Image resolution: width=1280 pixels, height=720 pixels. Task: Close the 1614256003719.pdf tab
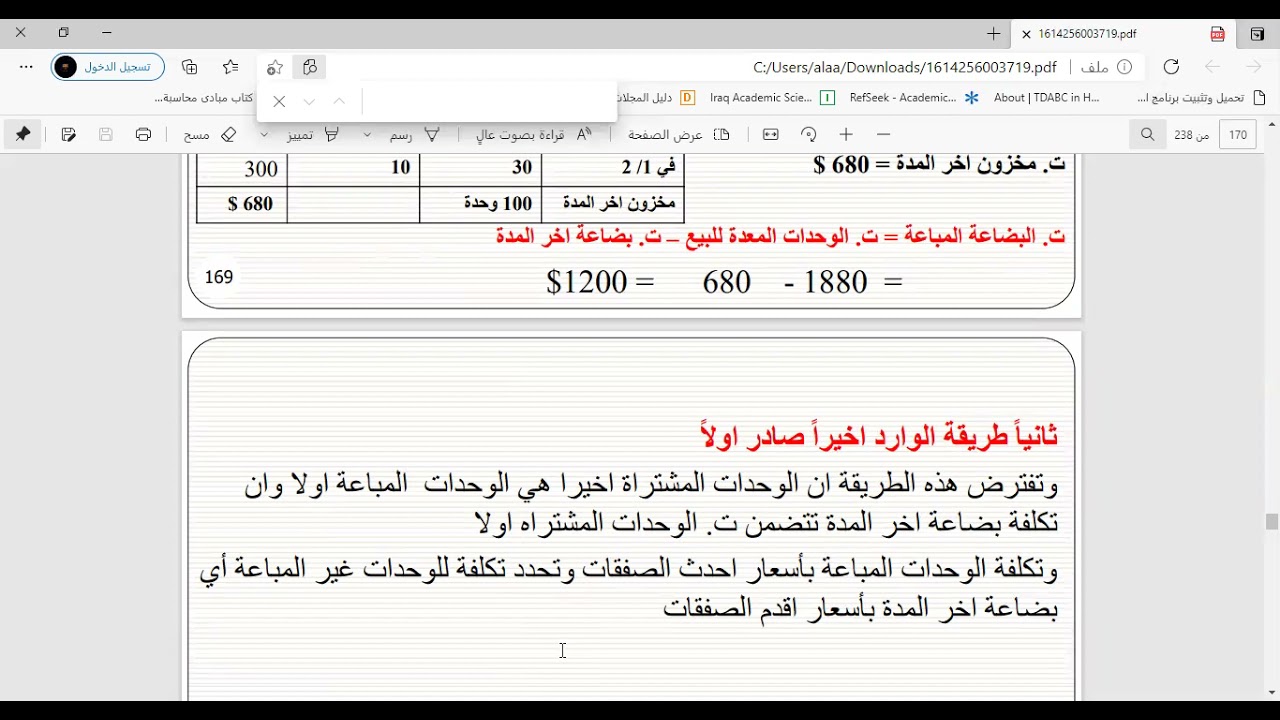[x=1026, y=34]
